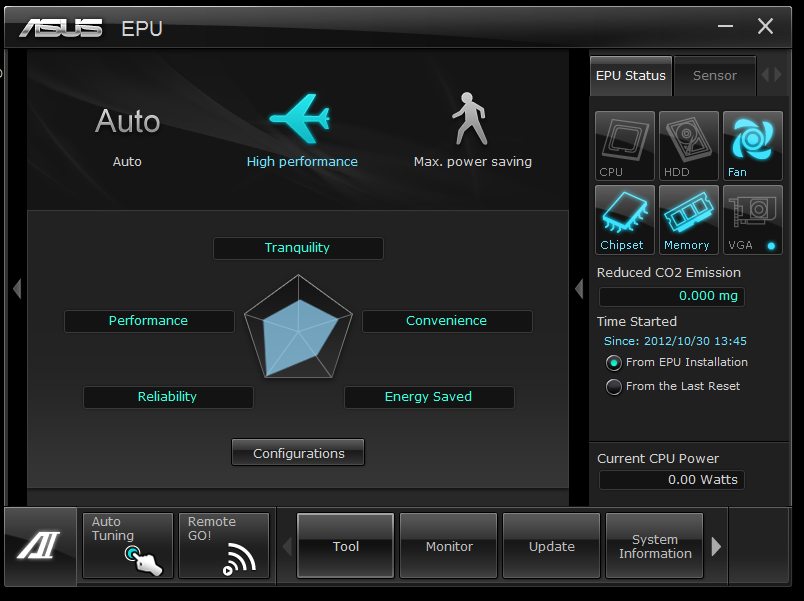The height and width of the screenshot is (601, 804).
Task: Select the High performance airplane icon
Action: (300, 120)
